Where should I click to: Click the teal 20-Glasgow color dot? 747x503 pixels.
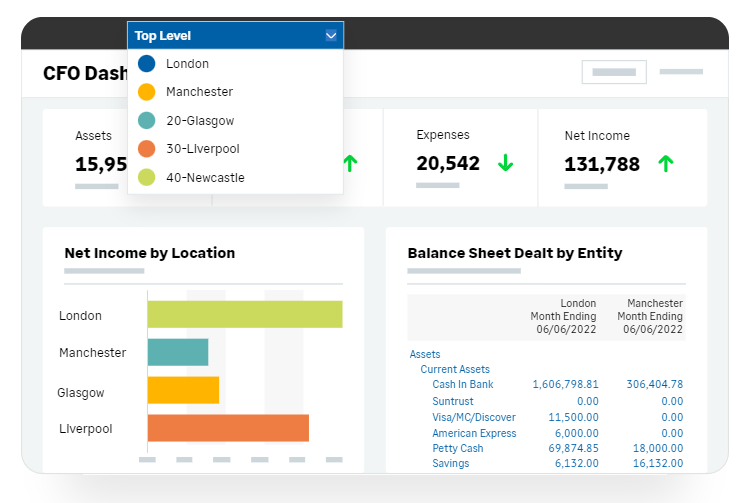[147, 120]
